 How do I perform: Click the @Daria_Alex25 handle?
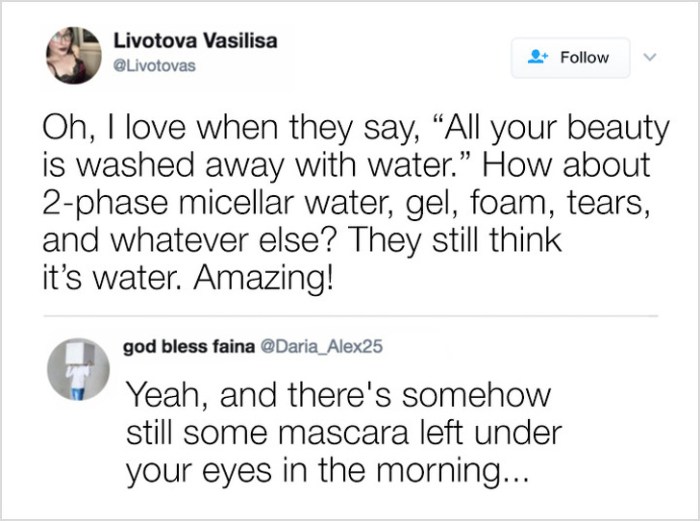click(x=321, y=347)
